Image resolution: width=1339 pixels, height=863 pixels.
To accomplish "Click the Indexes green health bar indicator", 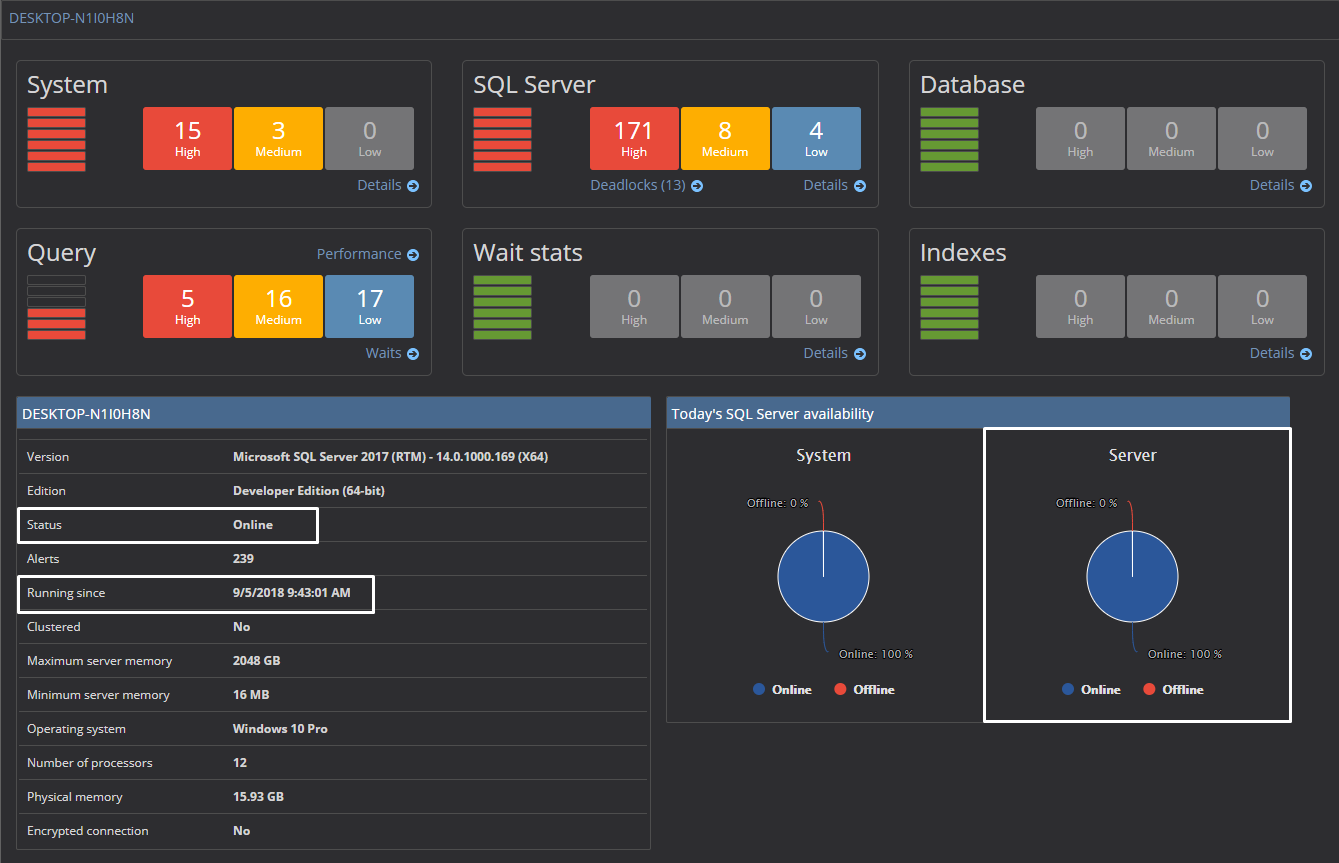I will coord(949,307).
